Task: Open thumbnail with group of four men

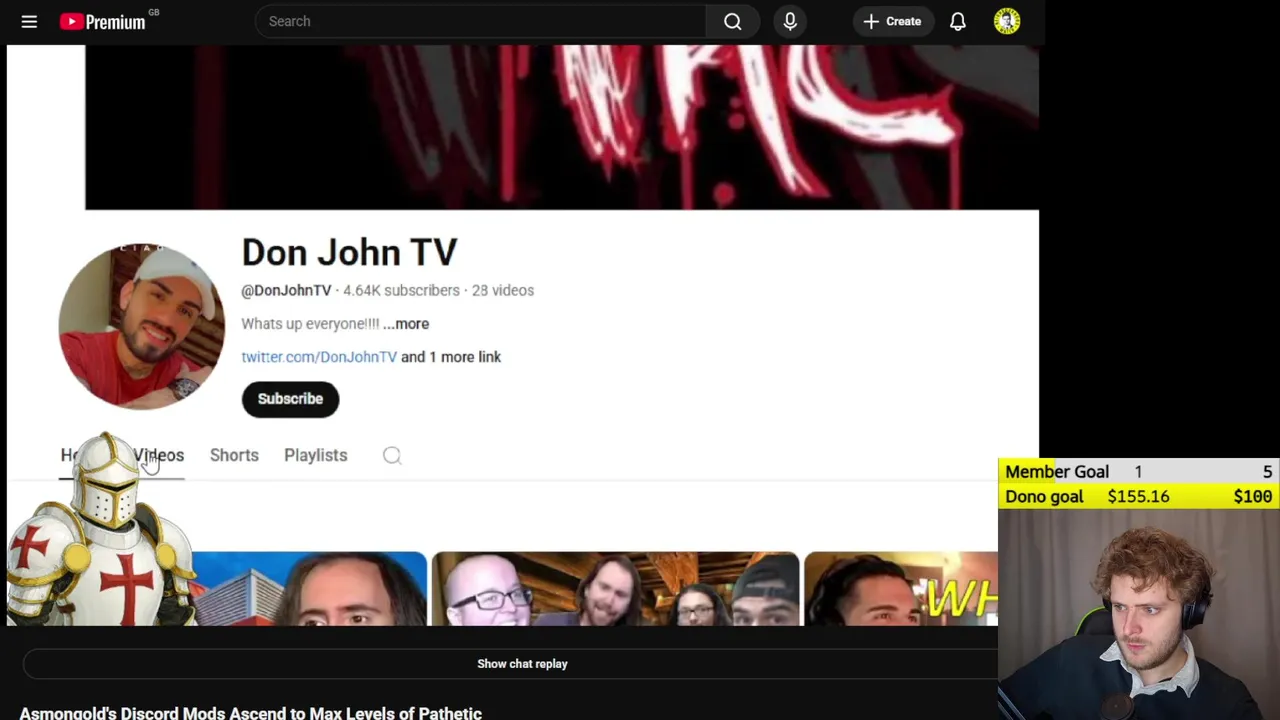Action: 615,589
